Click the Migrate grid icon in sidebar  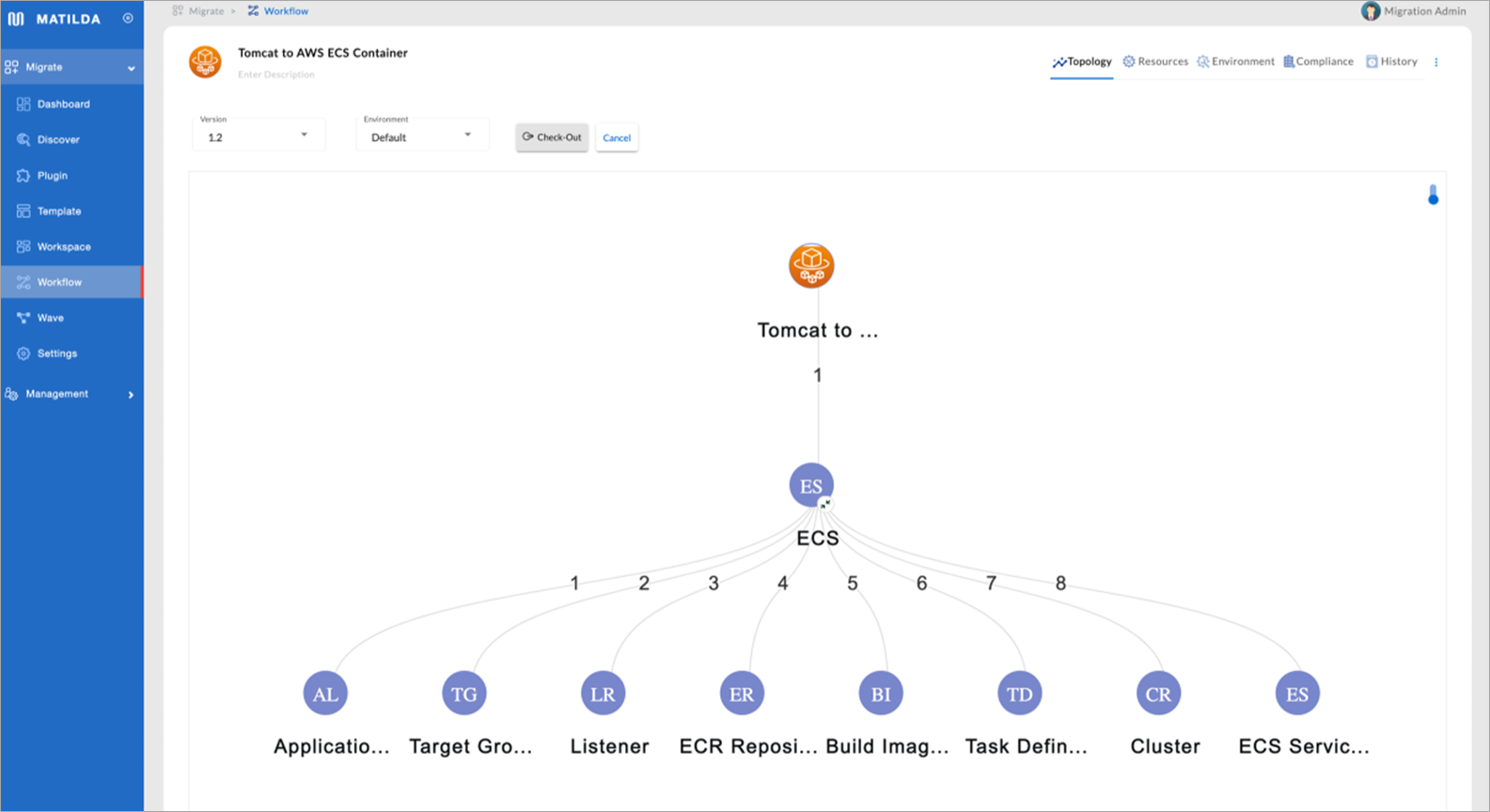pyautogui.click(x=11, y=68)
